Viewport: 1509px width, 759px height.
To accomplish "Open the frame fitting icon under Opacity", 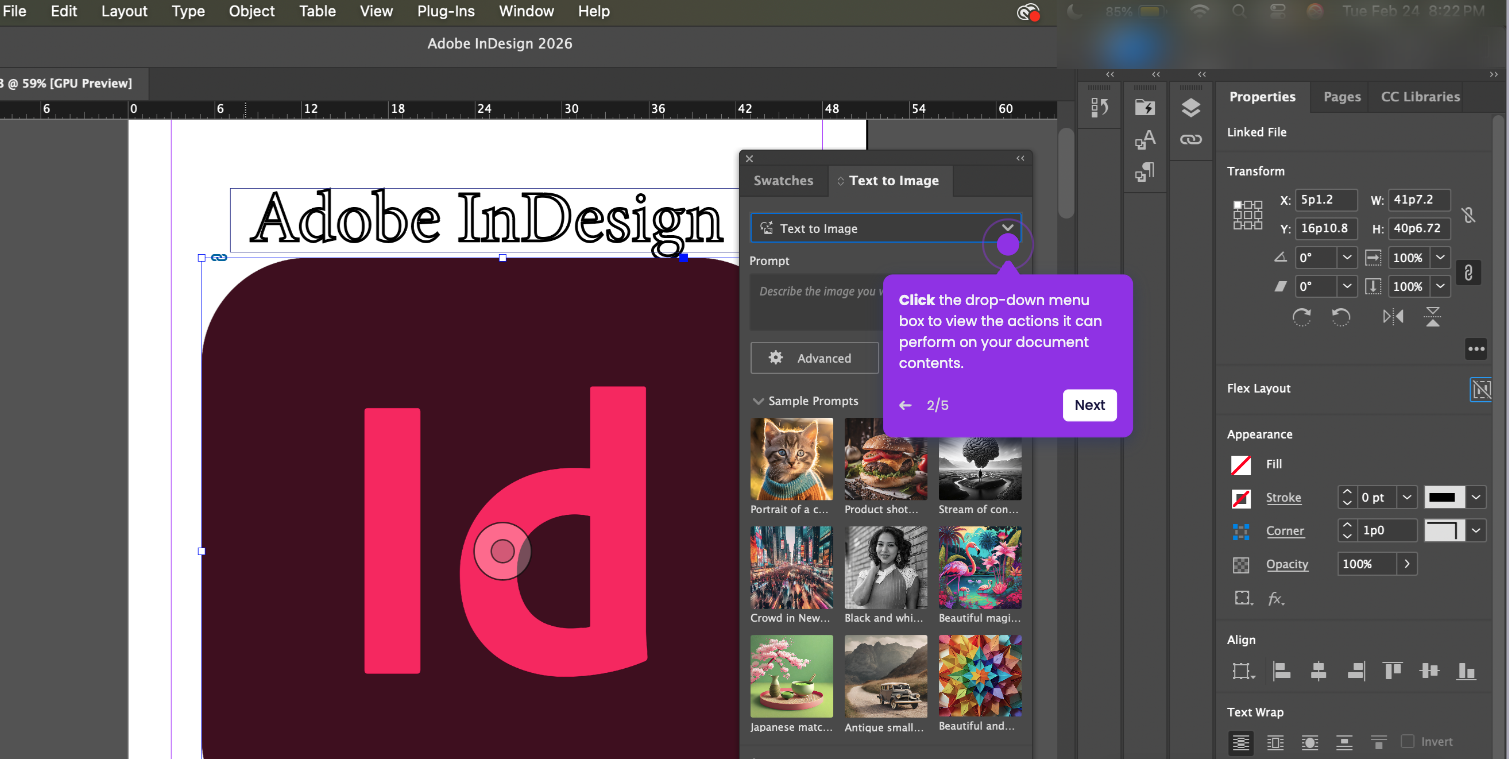I will pyautogui.click(x=1242, y=598).
